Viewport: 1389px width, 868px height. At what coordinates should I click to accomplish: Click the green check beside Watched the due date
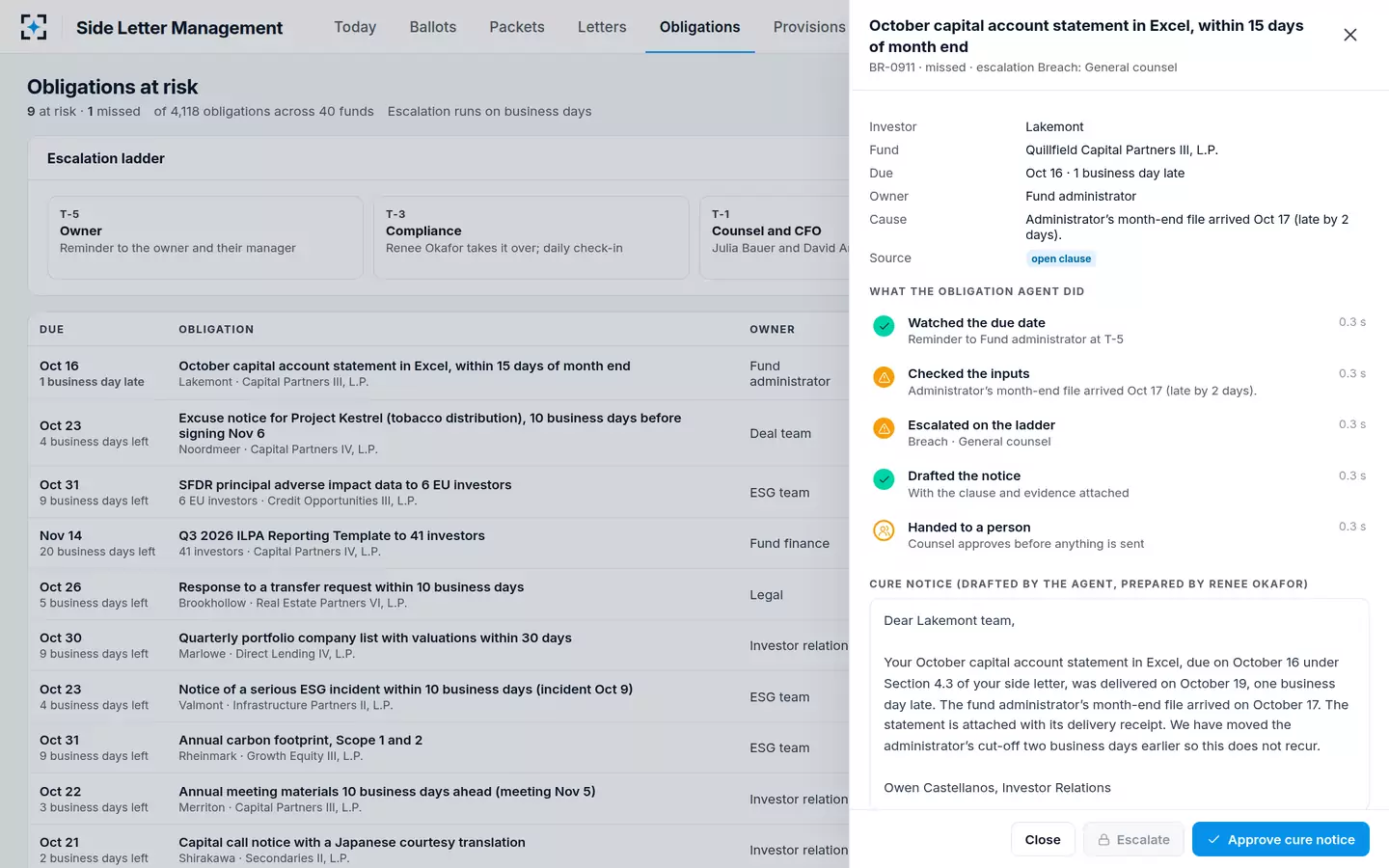pos(884,326)
